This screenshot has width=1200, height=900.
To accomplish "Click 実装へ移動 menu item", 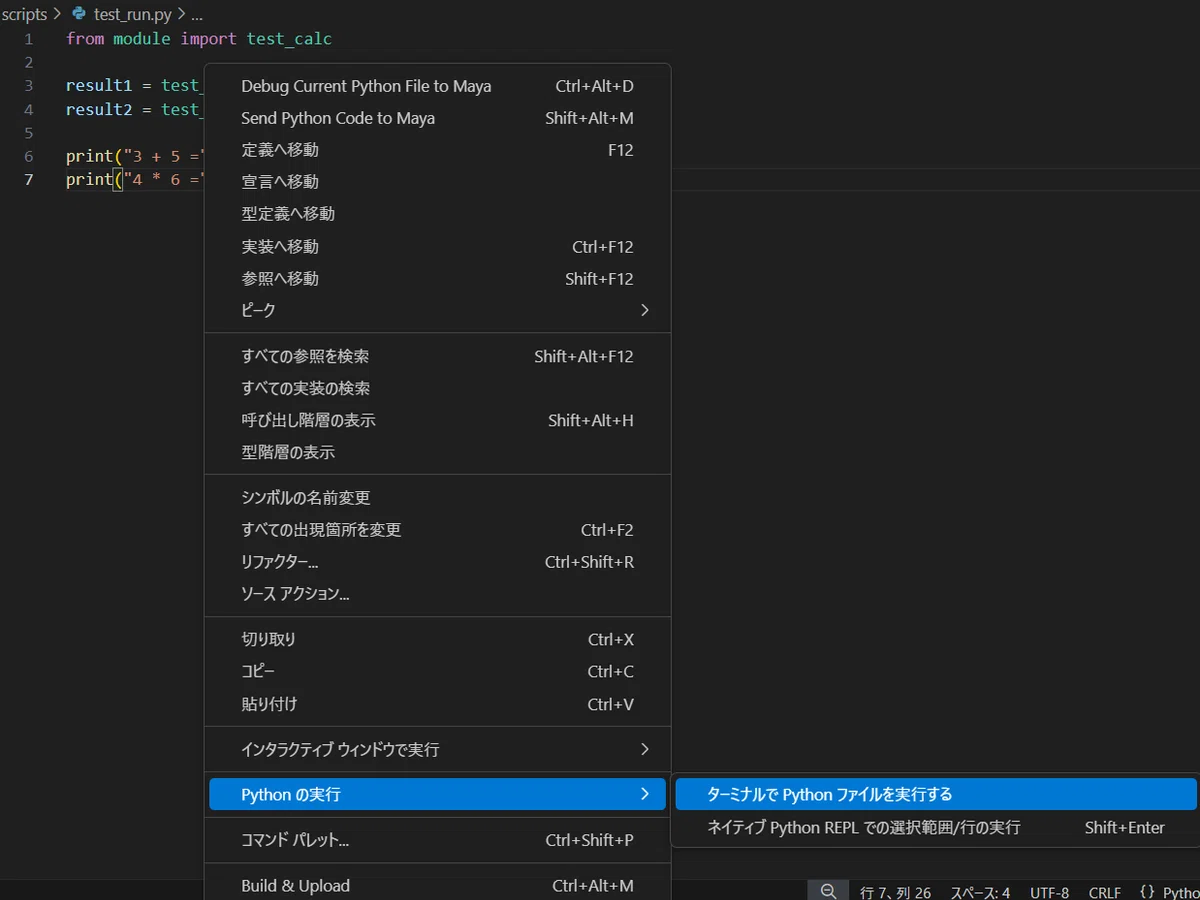I will (x=437, y=246).
